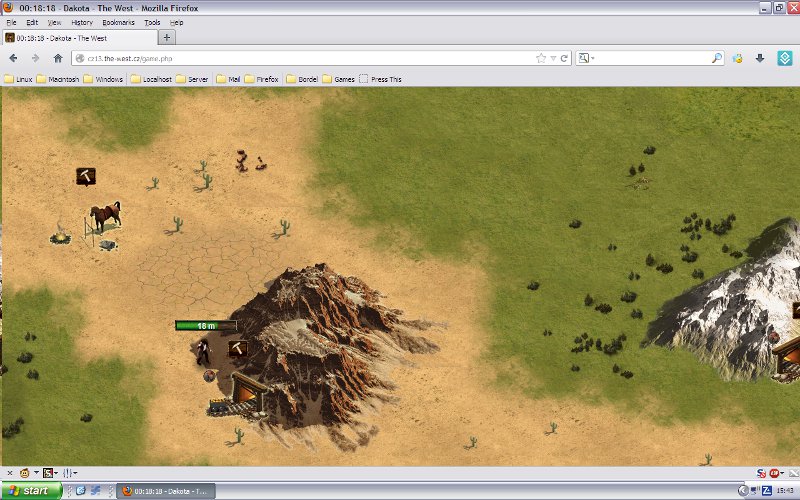This screenshot has width=800, height=500.
Task: Open the Mail bookmarks folder
Action: point(228,79)
